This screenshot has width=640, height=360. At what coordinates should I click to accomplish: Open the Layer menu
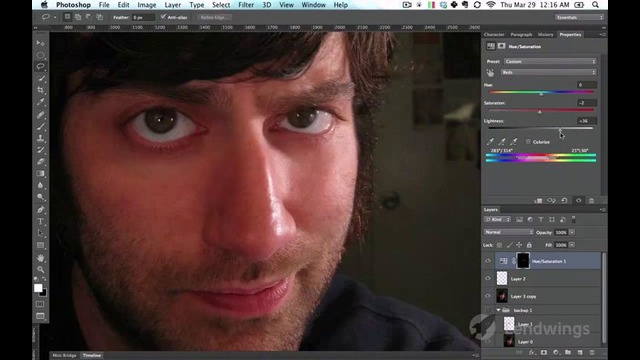point(173,5)
